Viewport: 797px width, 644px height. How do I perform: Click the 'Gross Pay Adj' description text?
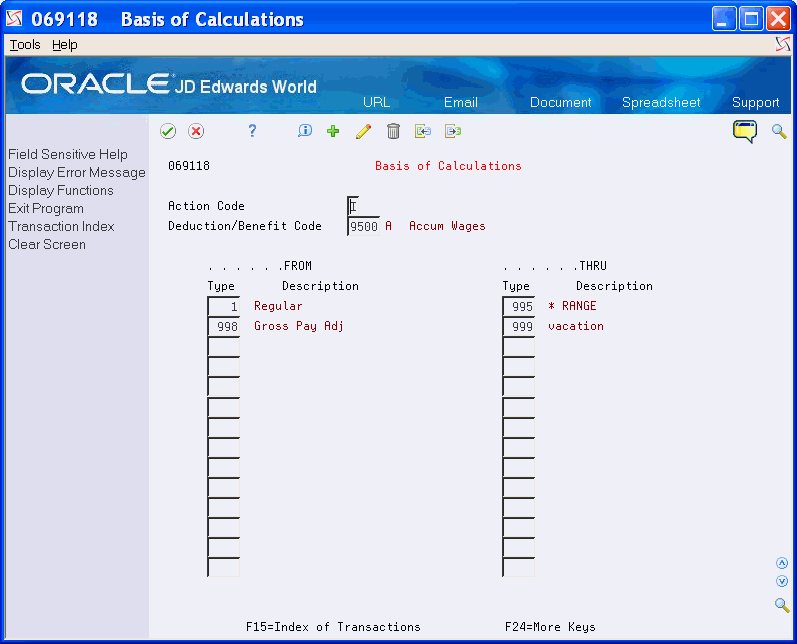click(x=299, y=326)
